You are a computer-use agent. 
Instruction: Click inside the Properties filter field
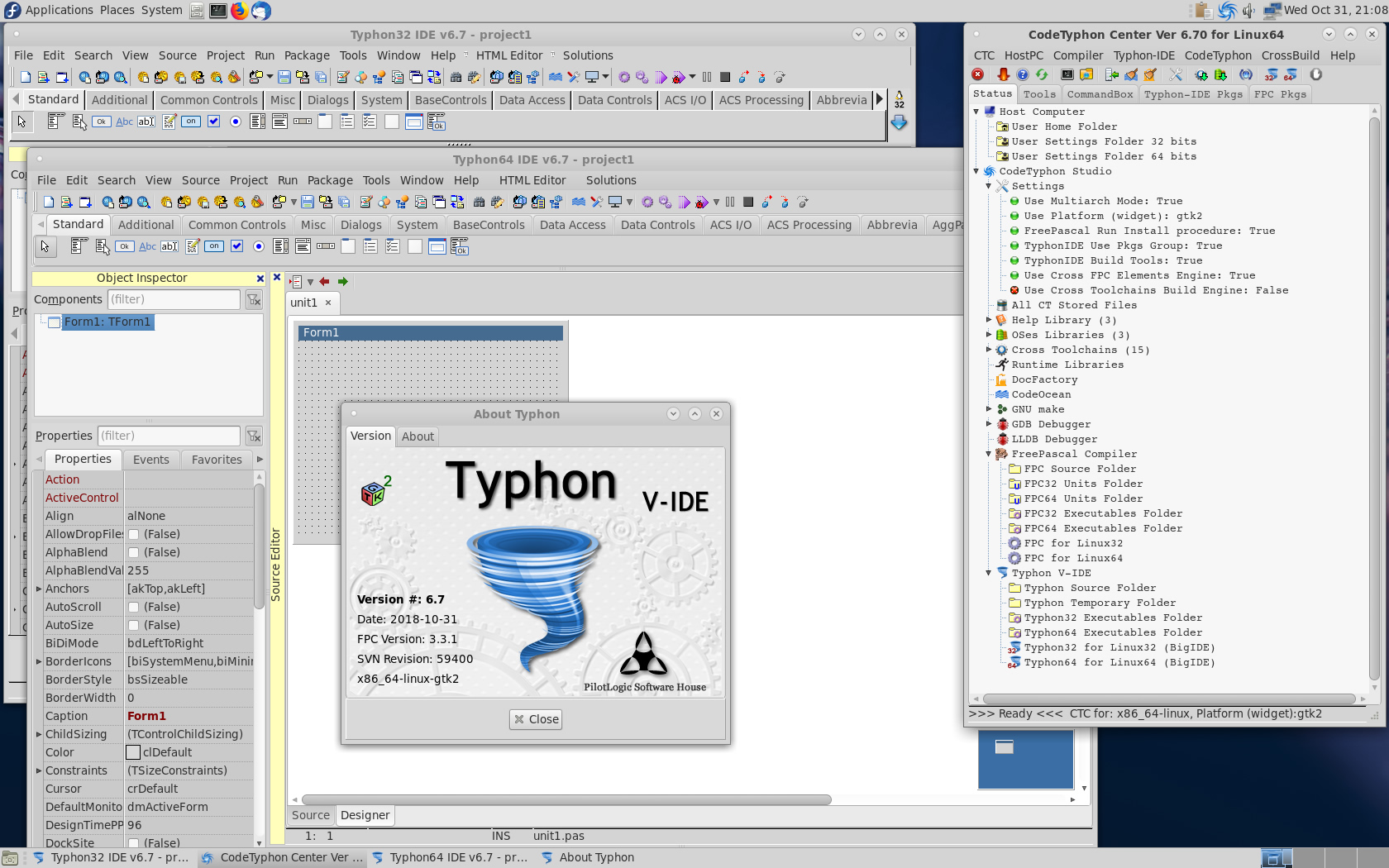click(169, 436)
